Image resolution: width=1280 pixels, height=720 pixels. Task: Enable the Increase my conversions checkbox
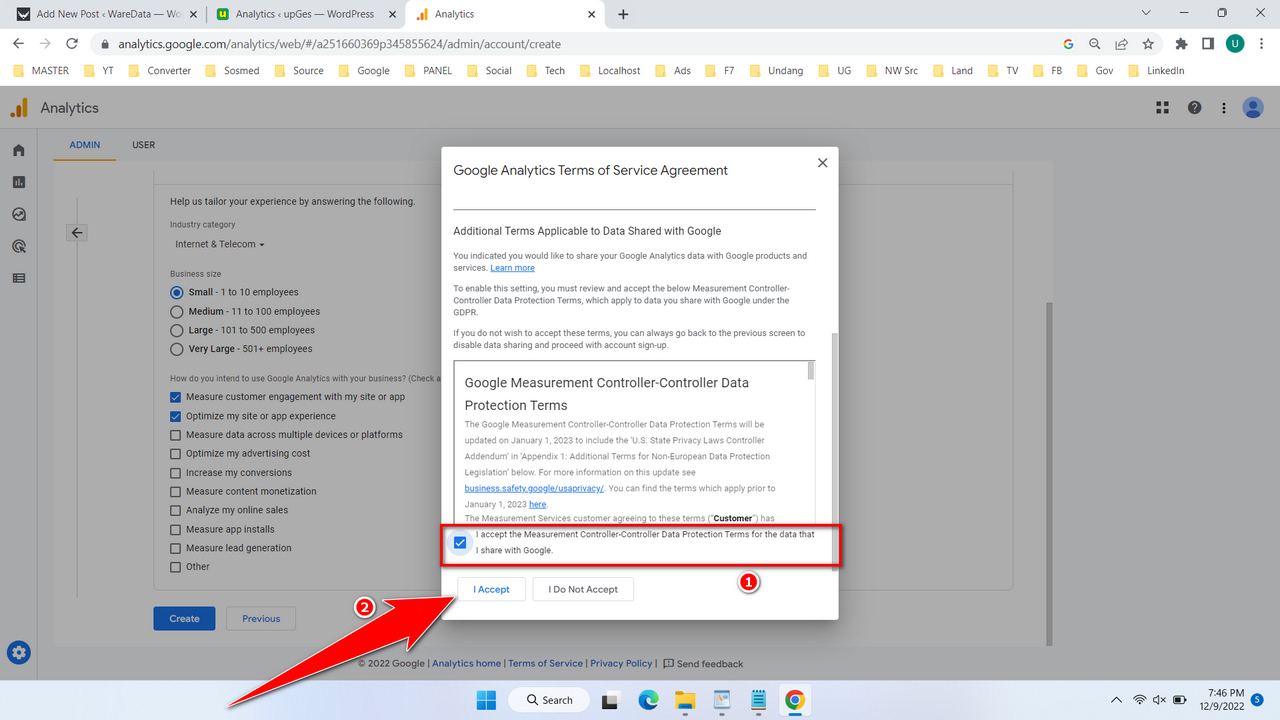[x=175, y=472]
